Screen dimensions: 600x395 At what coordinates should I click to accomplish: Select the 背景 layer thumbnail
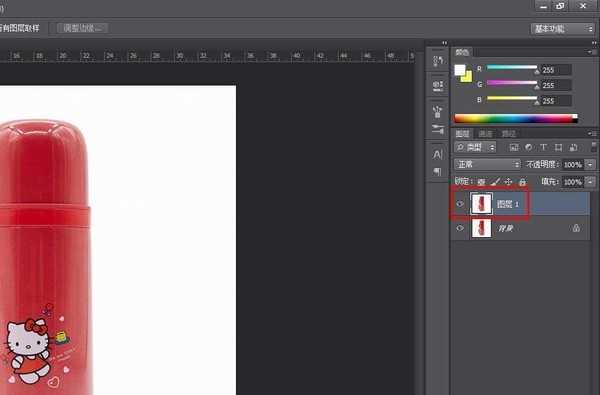[x=481, y=228]
